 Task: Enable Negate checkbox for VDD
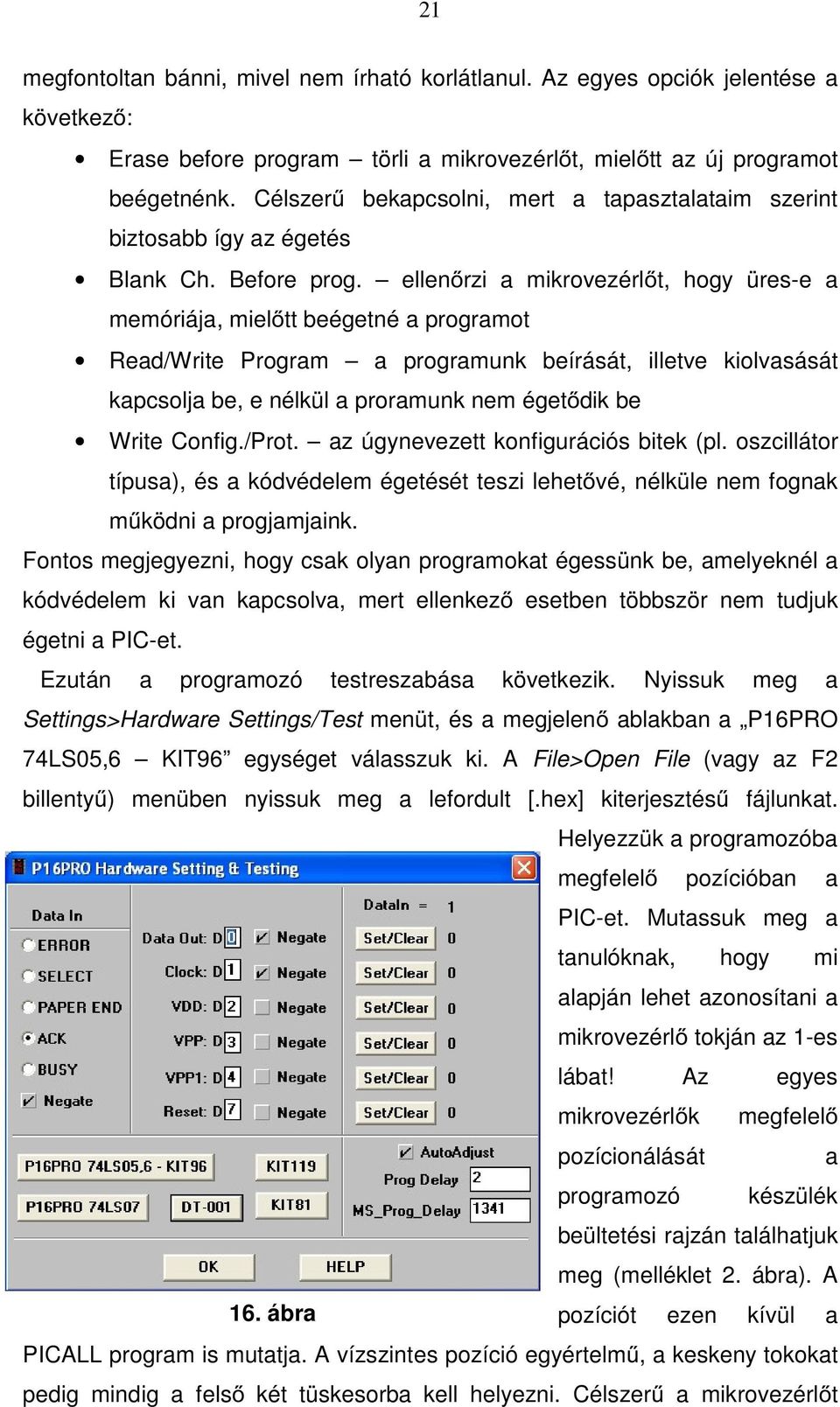click(x=262, y=1007)
